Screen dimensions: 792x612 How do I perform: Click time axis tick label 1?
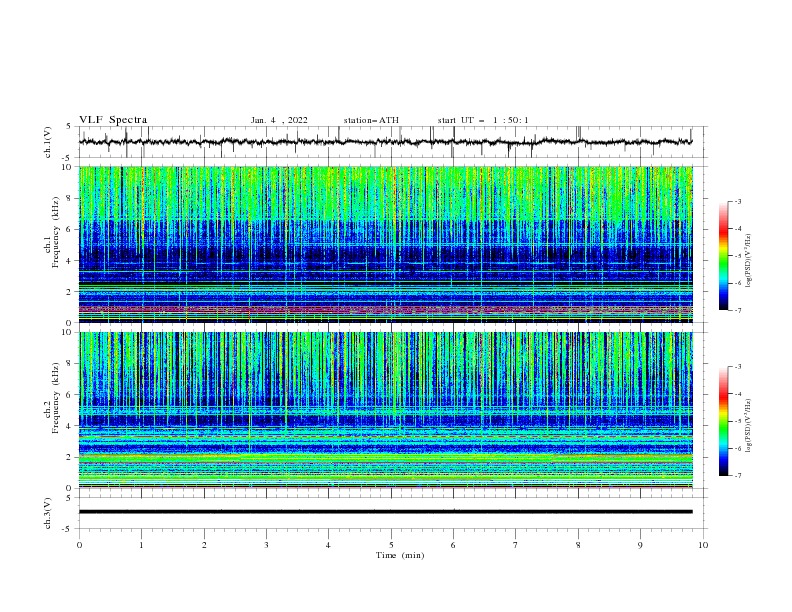(x=141, y=545)
